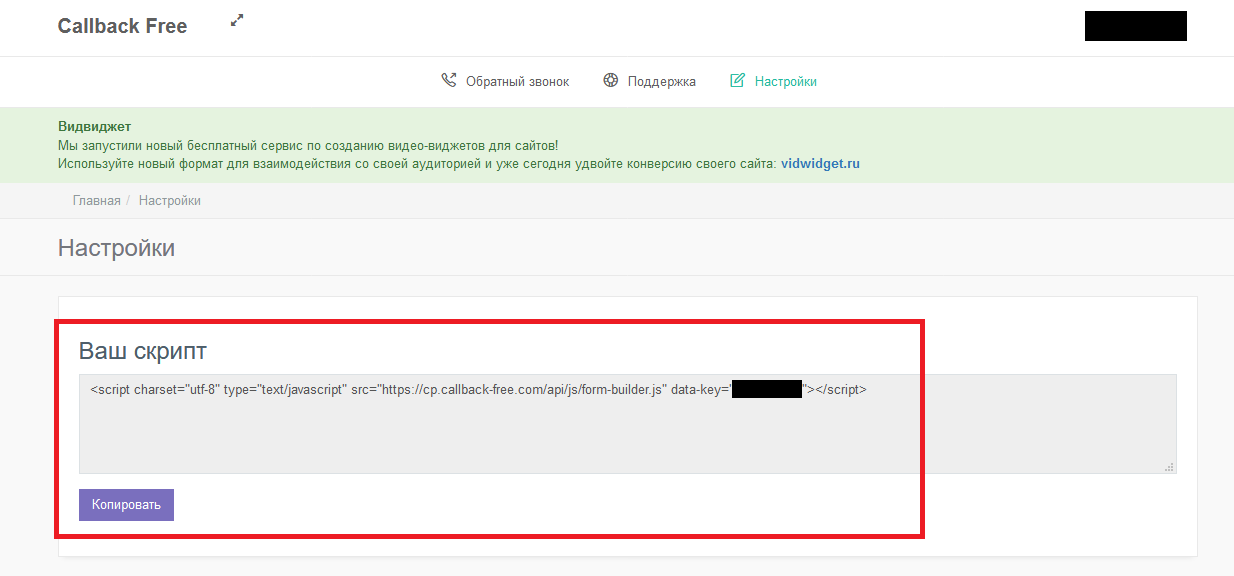Open the vidwidget.ru link
This screenshot has width=1234, height=576.
coord(820,164)
